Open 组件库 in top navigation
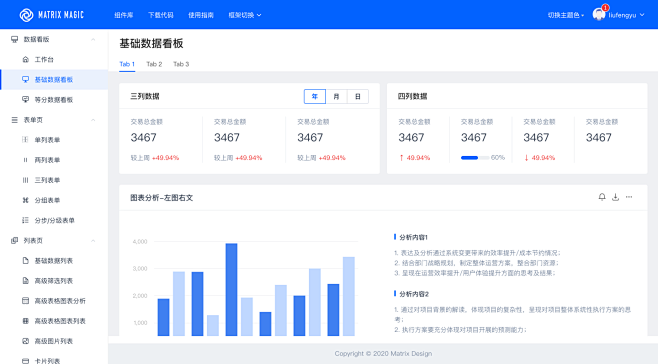This screenshot has height=364, width=658. pyautogui.click(x=124, y=15)
